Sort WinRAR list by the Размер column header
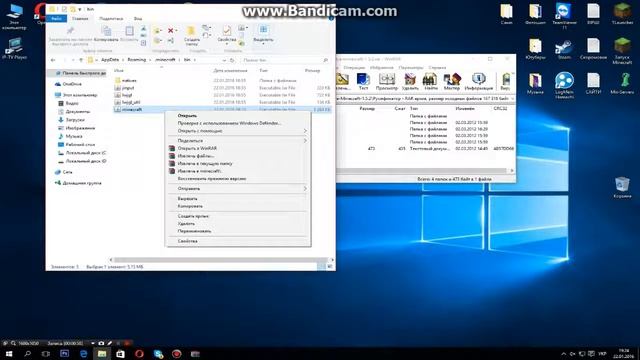The width and height of the screenshot is (640, 360). [367, 109]
